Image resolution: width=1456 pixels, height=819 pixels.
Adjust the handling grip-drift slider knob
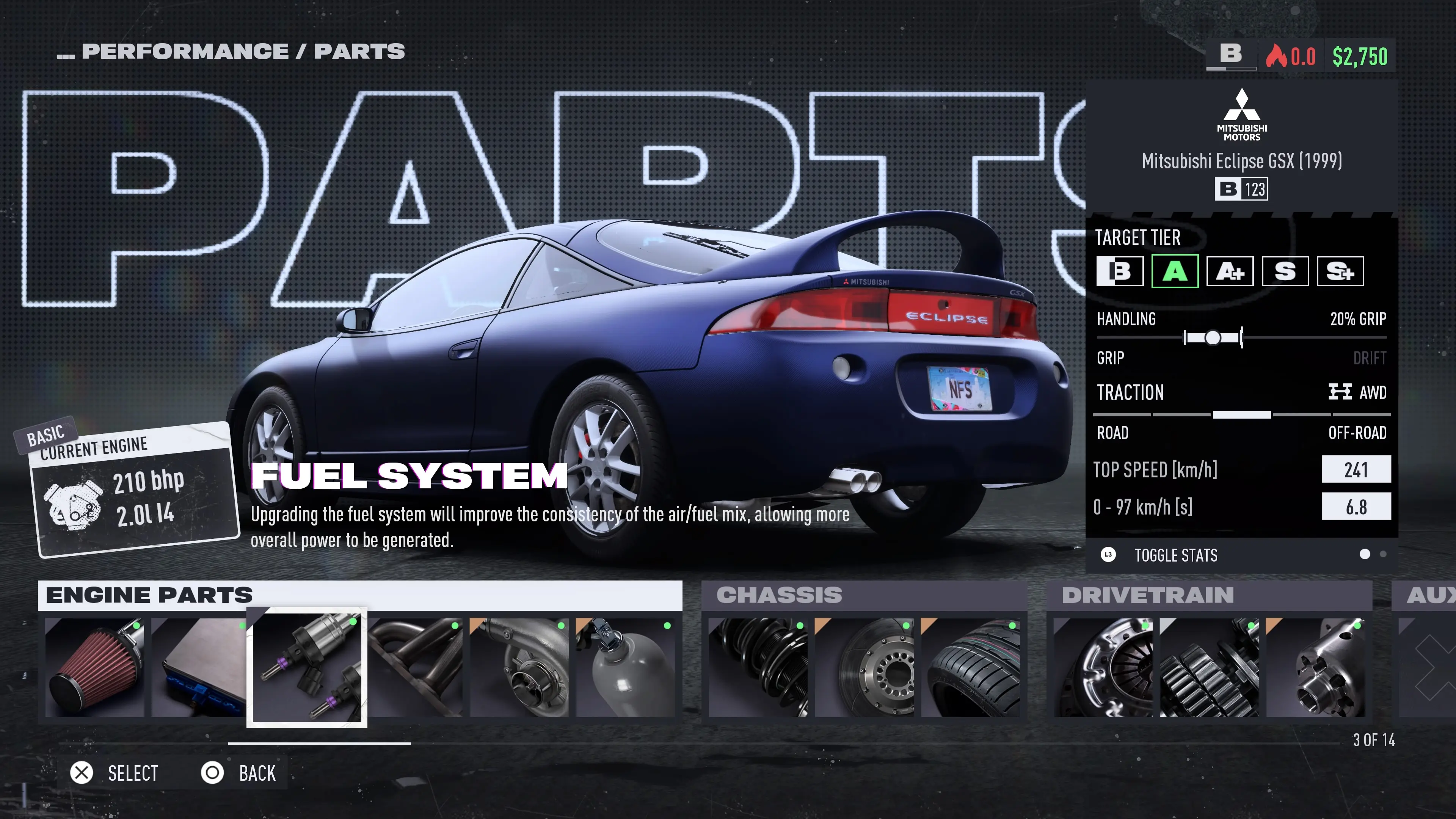(1213, 337)
